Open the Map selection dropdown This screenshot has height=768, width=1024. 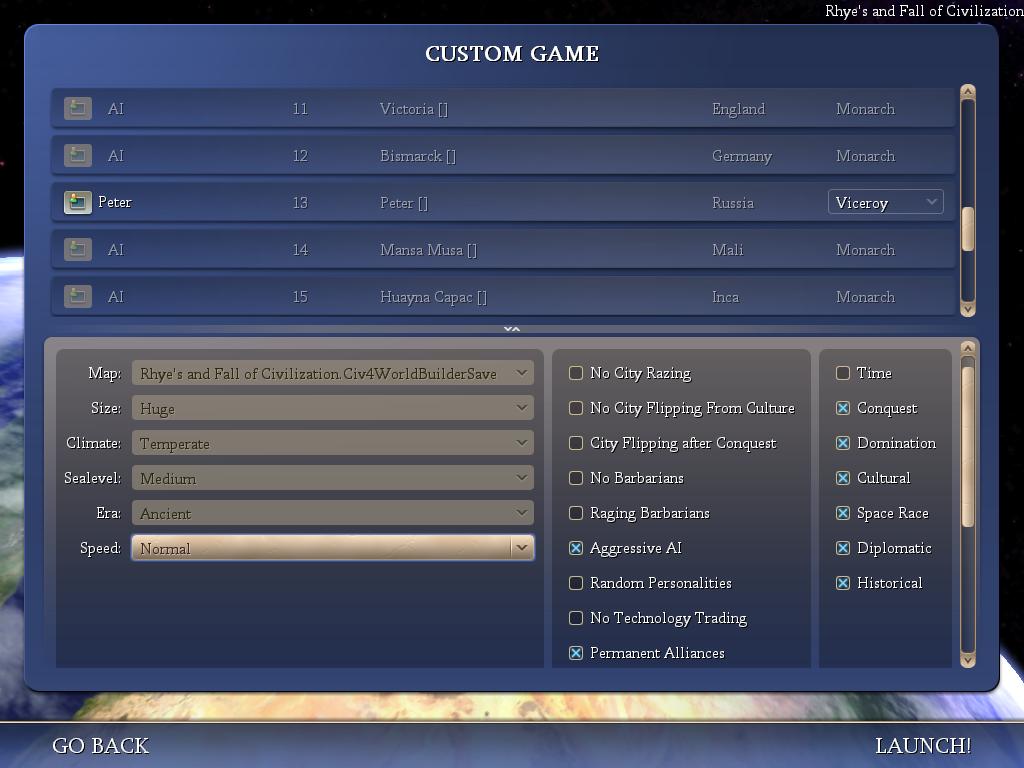coord(332,374)
